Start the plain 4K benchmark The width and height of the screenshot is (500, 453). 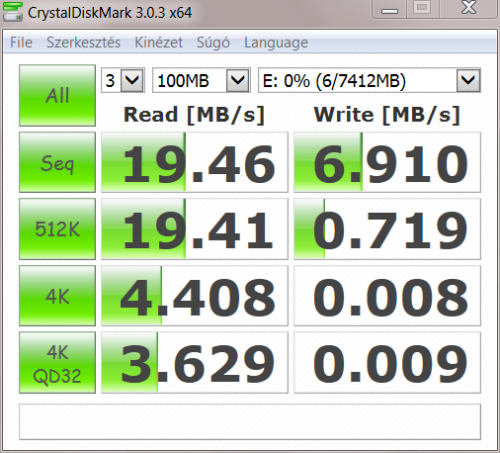coord(57,296)
